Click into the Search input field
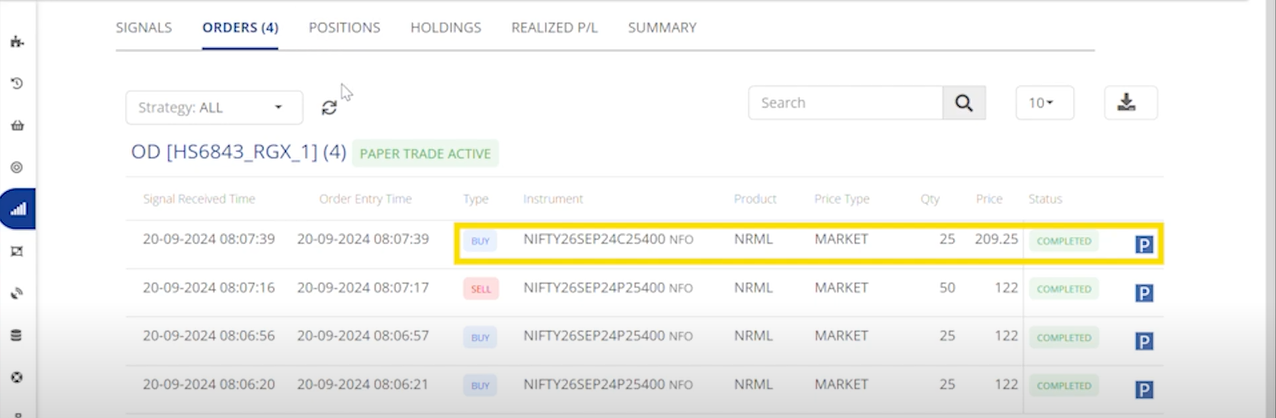Image resolution: width=1276 pixels, height=418 pixels. click(846, 103)
